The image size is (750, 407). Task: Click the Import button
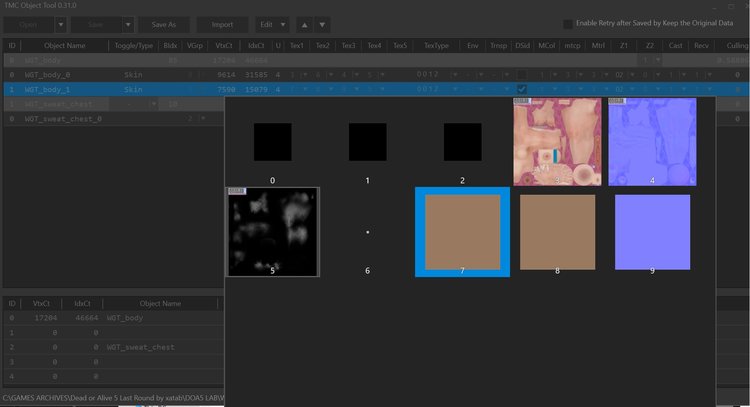[222, 25]
